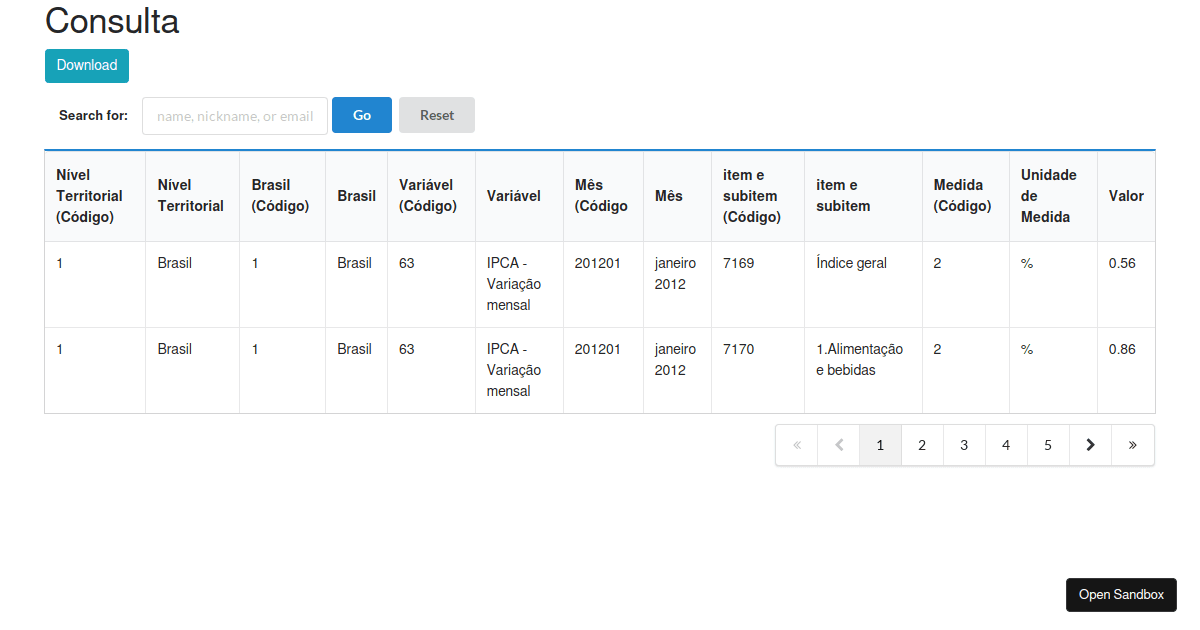This screenshot has width=1200, height=630.
Task: Click the Nível Territorial (Código) link in first row
Action: click(59, 263)
